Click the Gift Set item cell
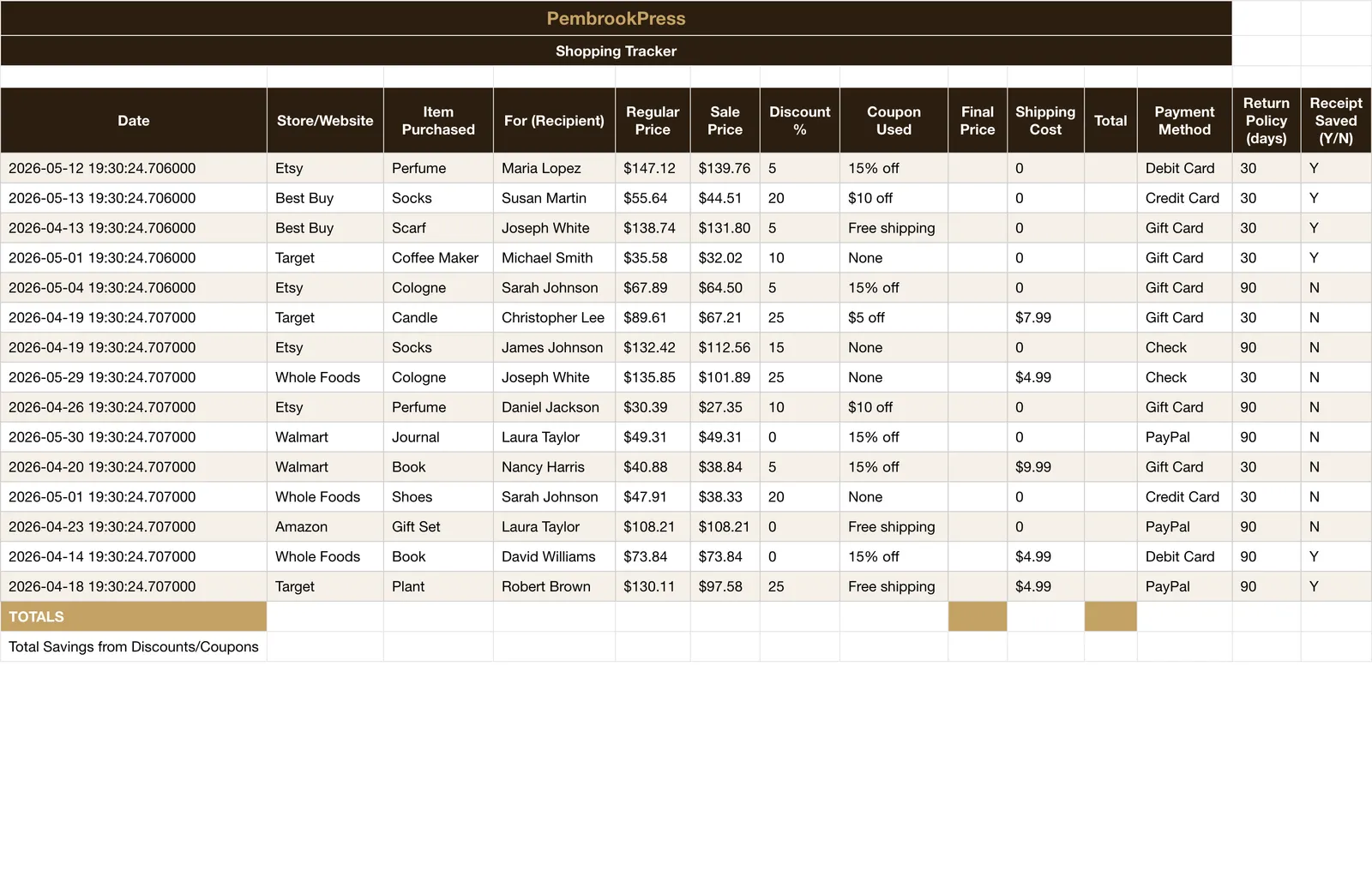The width and height of the screenshot is (1372, 882). (x=438, y=526)
